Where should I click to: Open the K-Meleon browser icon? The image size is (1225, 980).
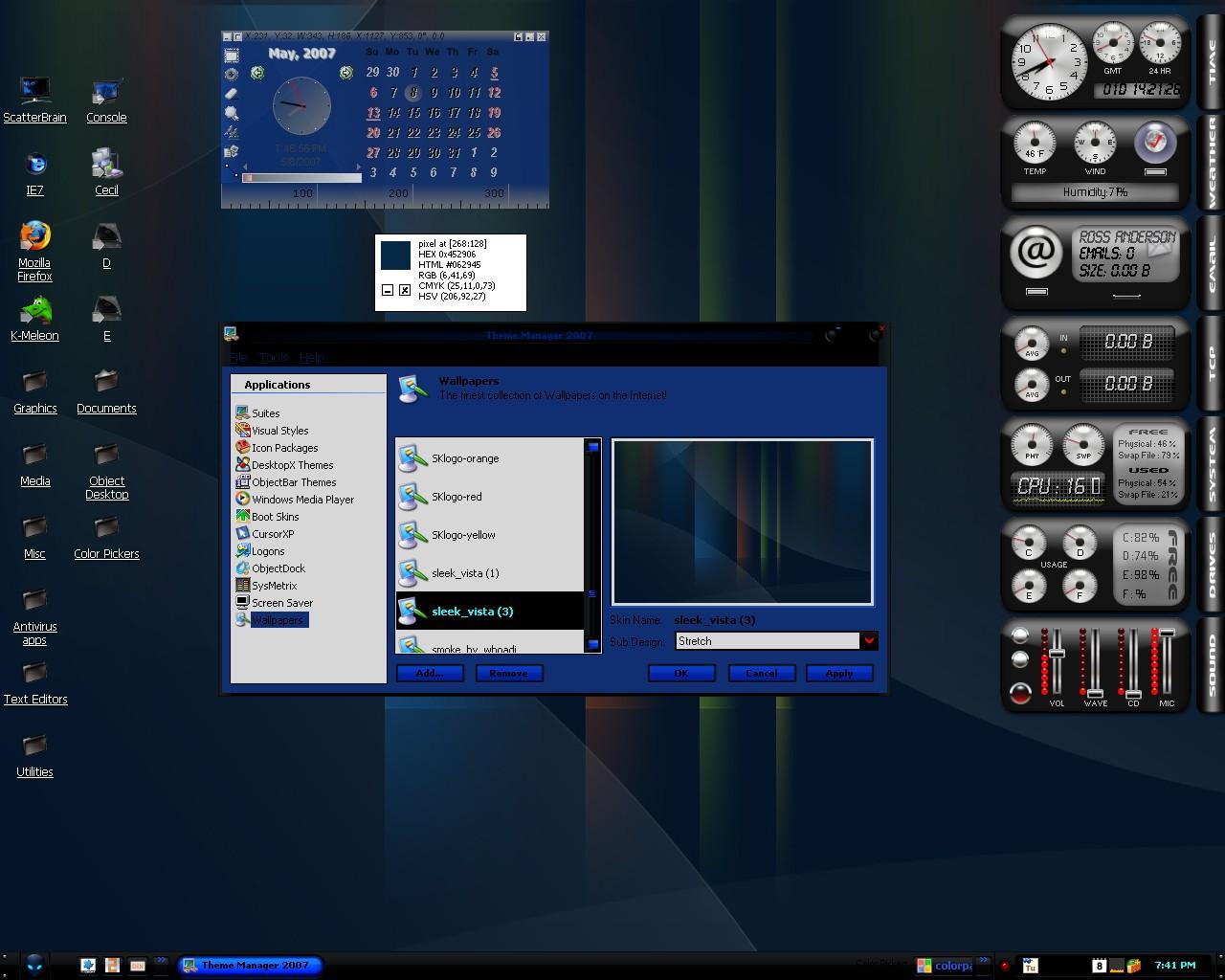click(x=35, y=319)
